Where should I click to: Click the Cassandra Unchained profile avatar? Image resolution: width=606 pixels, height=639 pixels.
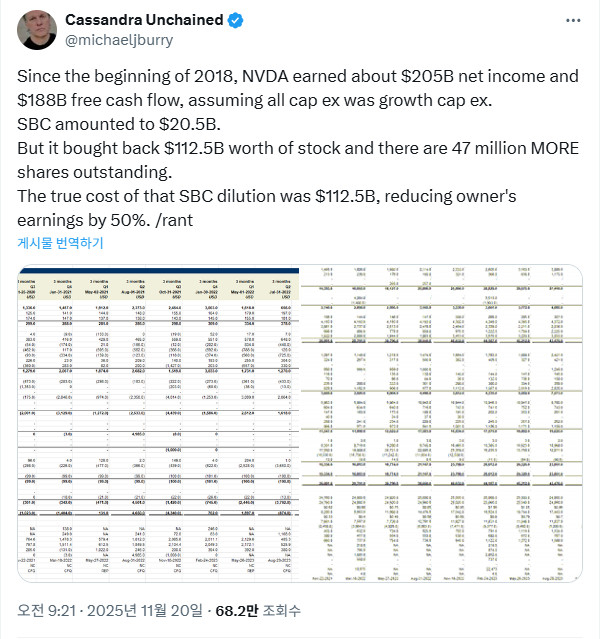36,31
